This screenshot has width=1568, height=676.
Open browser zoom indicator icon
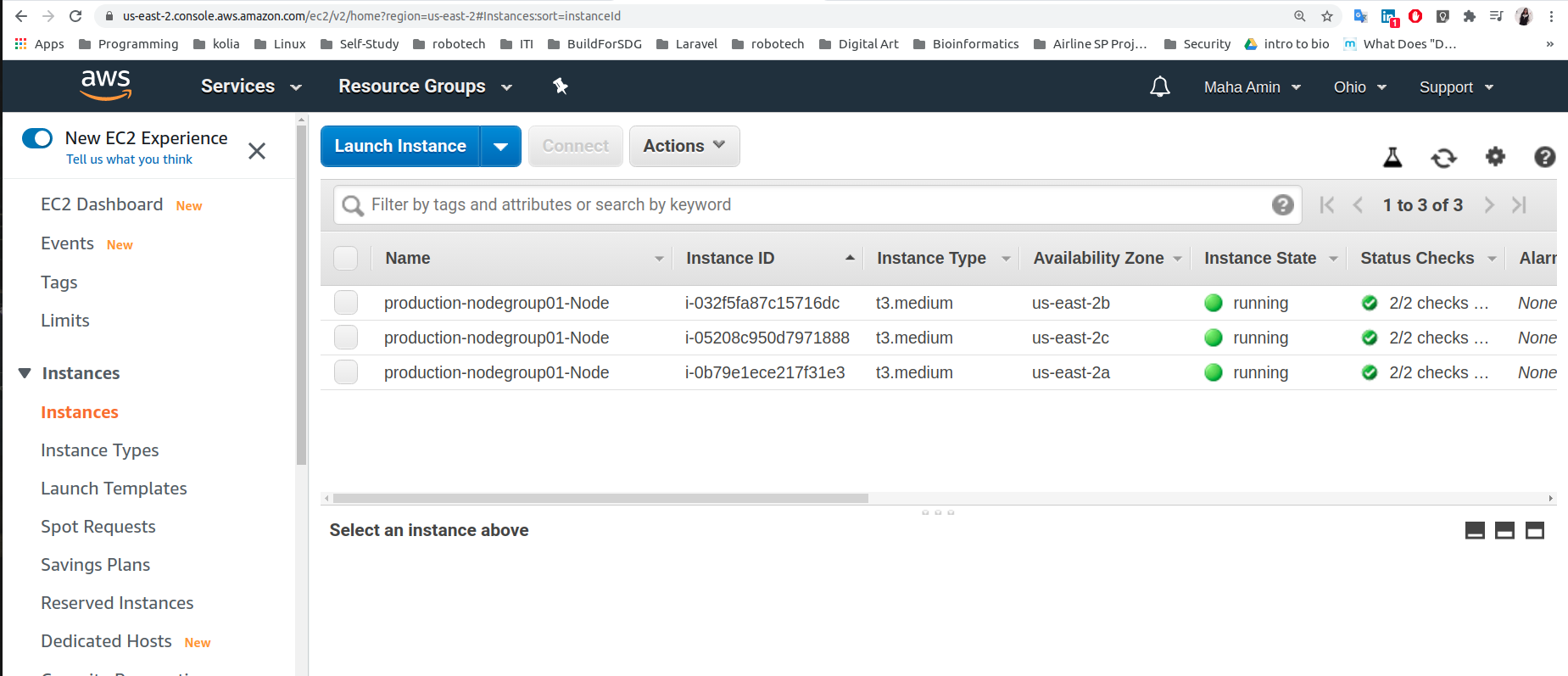point(1300,16)
